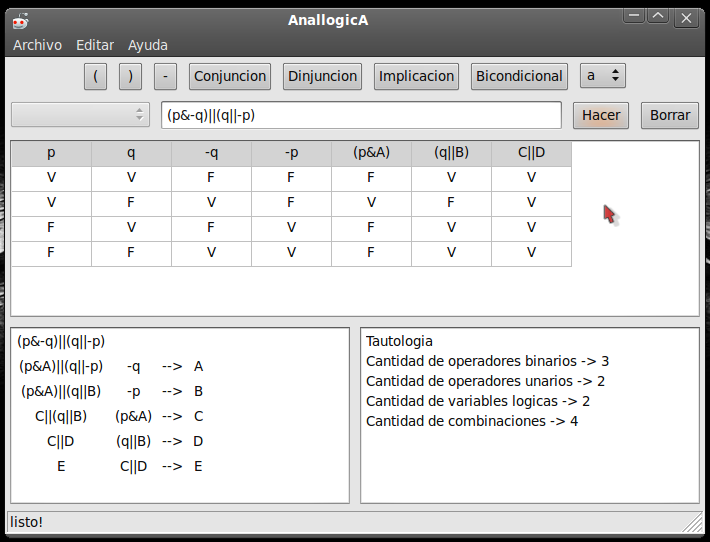Click the AnallogicA app icon in title bar
The image size is (710, 542).
[x=20, y=21]
